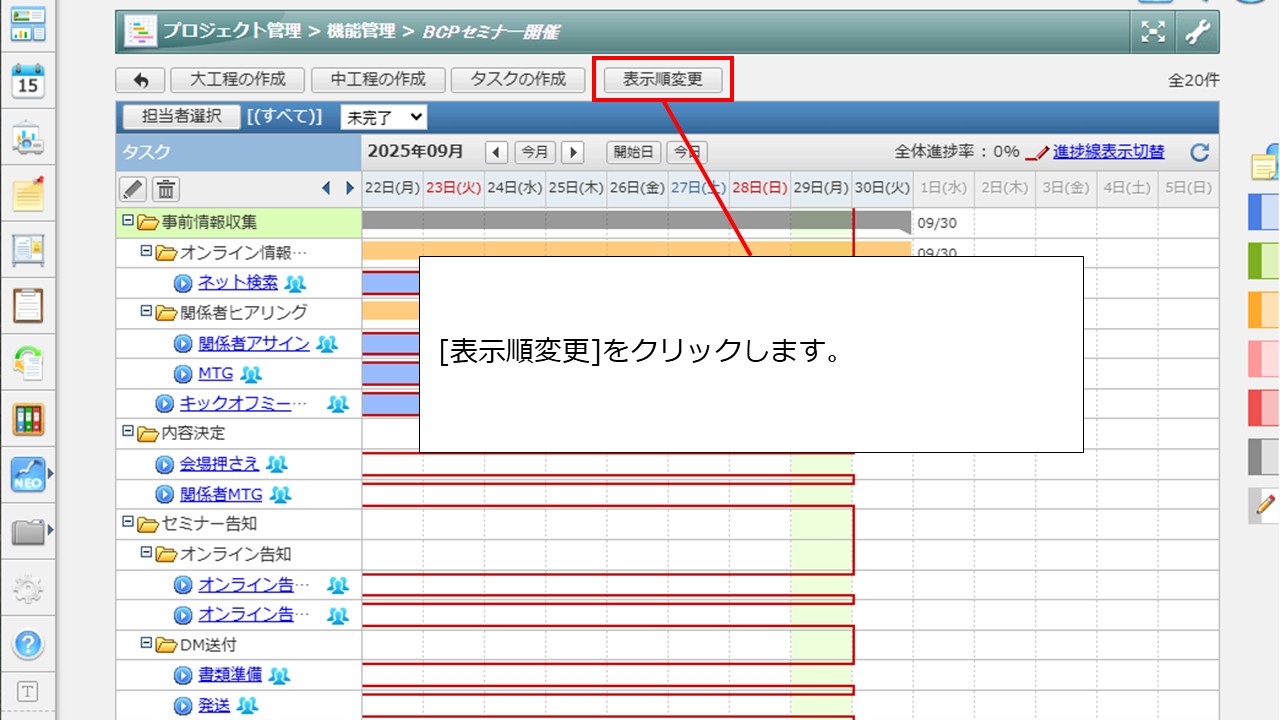Open the calendar icon showing 15 in sidebar
This screenshot has height=720, width=1280.
28,82
